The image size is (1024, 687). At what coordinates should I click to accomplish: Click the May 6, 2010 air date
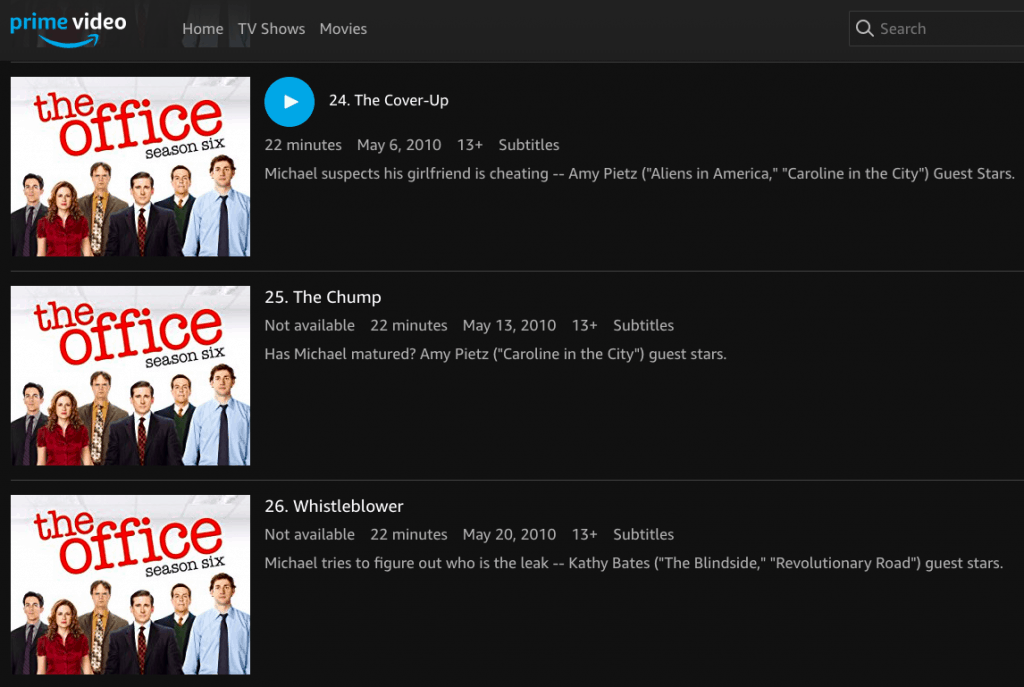[x=399, y=145]
